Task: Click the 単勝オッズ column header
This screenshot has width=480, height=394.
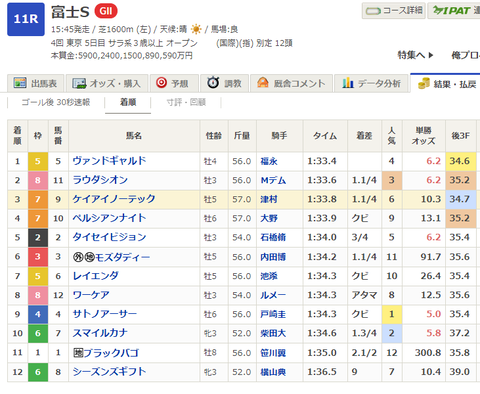Action: (423, 136)
